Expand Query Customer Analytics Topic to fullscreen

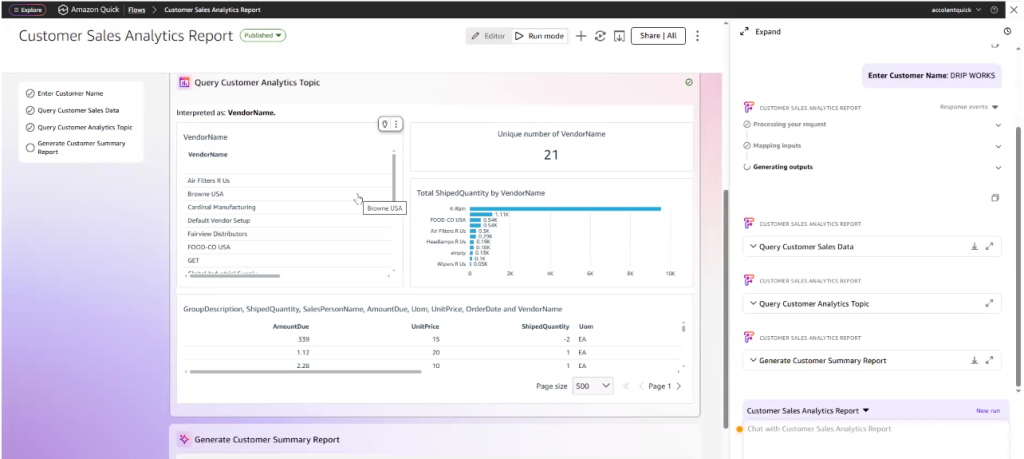pyautogui.click(x=989, y=304)
